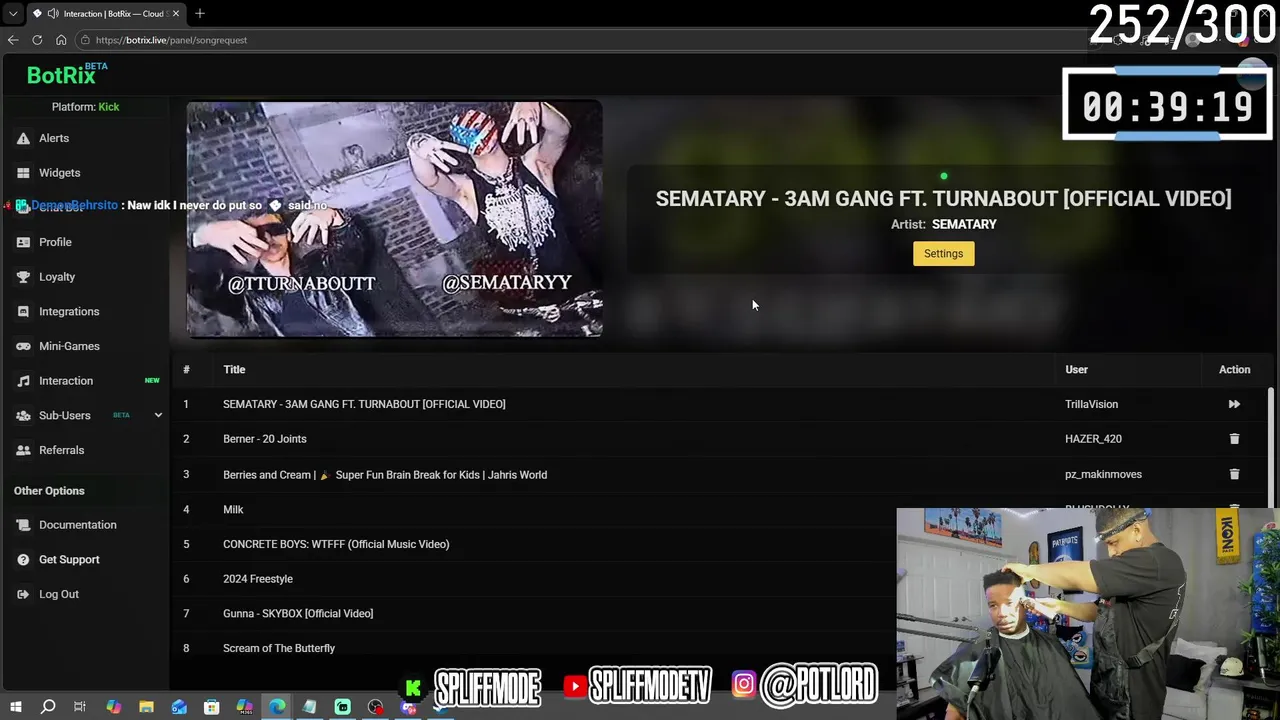Click the Log Out arrow icon
Viewport: 1280px width, 720px height.
[x=23, y=594]
